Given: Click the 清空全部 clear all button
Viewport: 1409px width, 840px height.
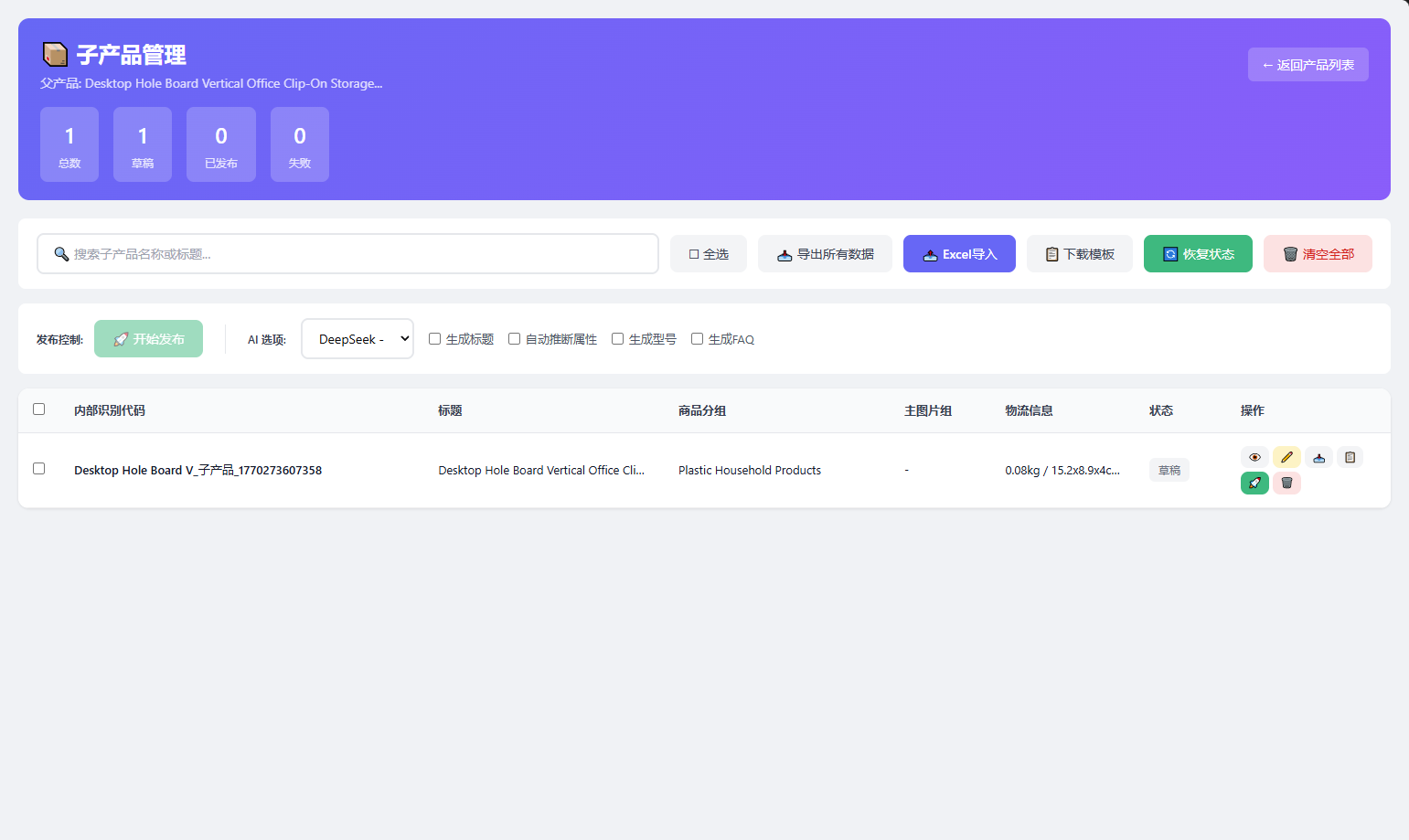Looking at the screenshot, I should [1318, 254].
